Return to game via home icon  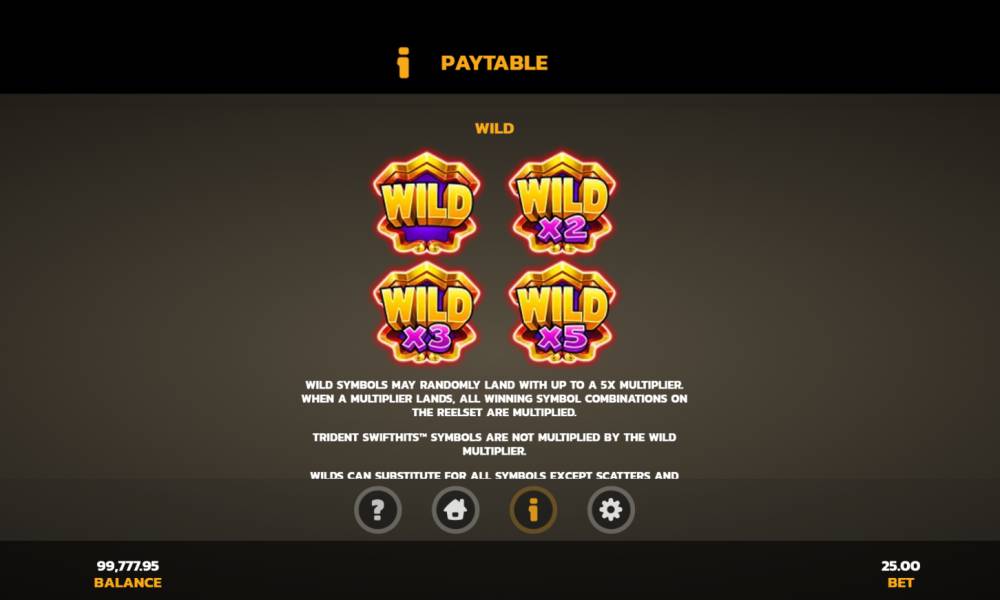455,509
